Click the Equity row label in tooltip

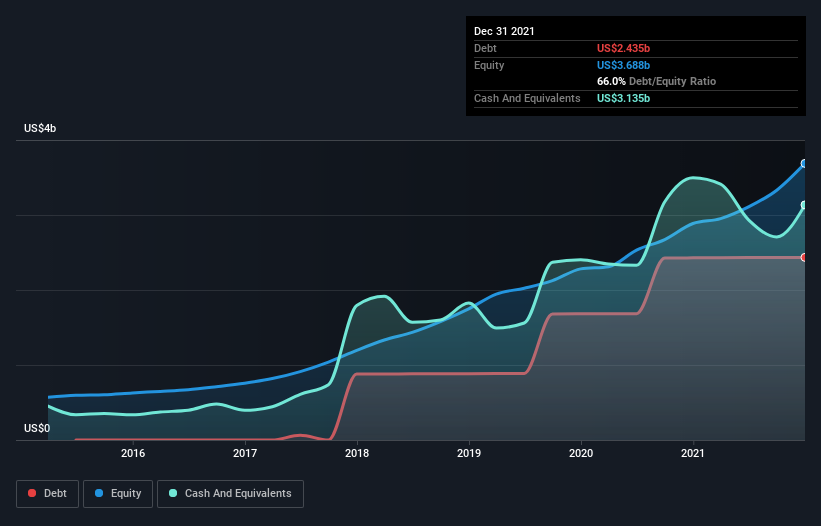[x=489, y=65]
